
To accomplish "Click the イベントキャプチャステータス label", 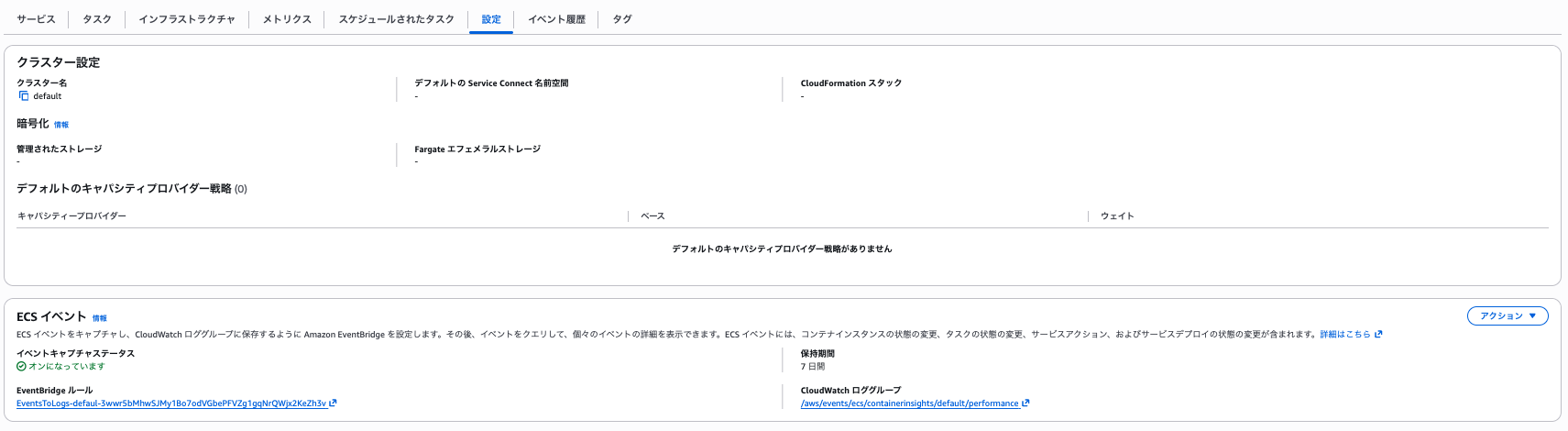I will (x=75, y=354).
